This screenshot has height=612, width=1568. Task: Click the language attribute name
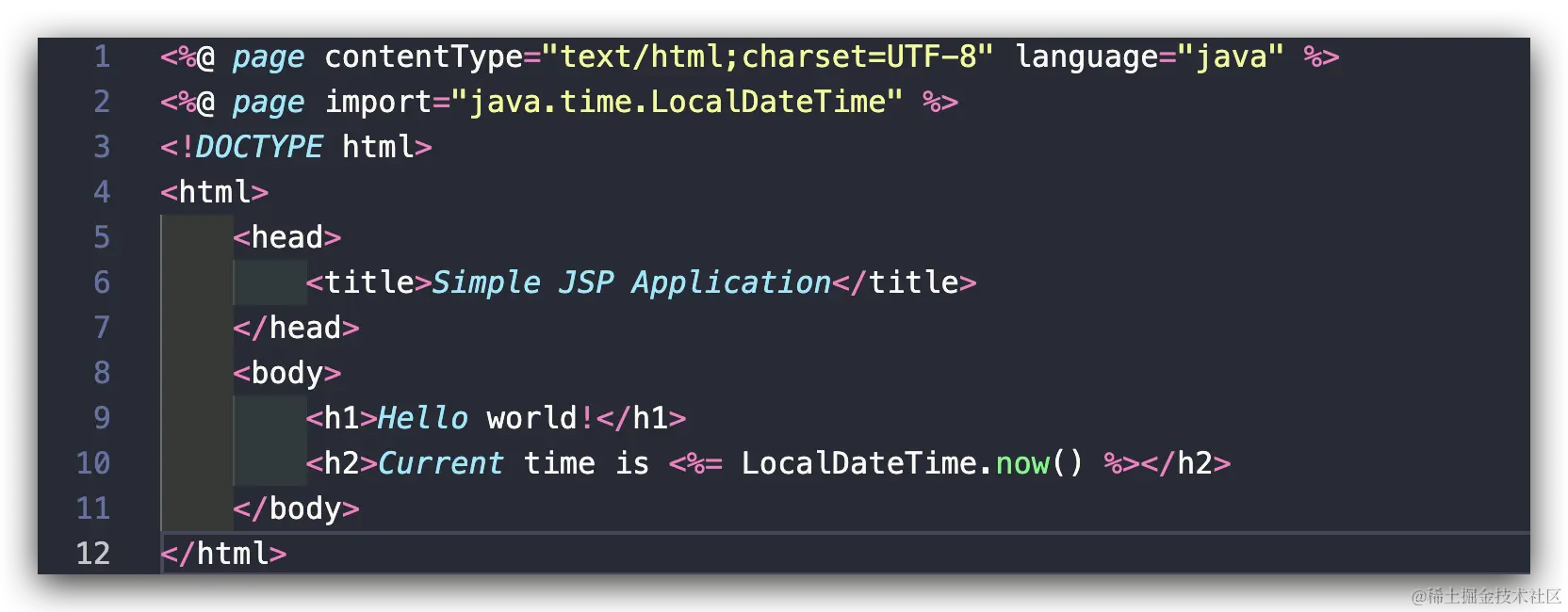point(1087,58)
